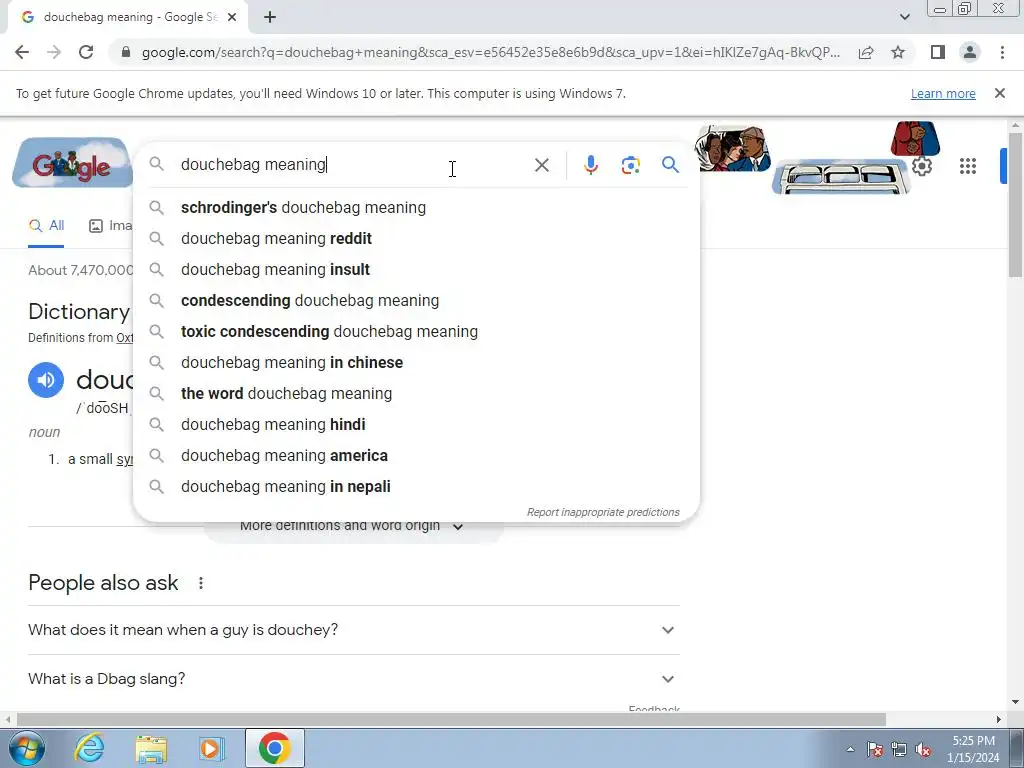Click the blue search magnifier button

[x=670, y=165]
